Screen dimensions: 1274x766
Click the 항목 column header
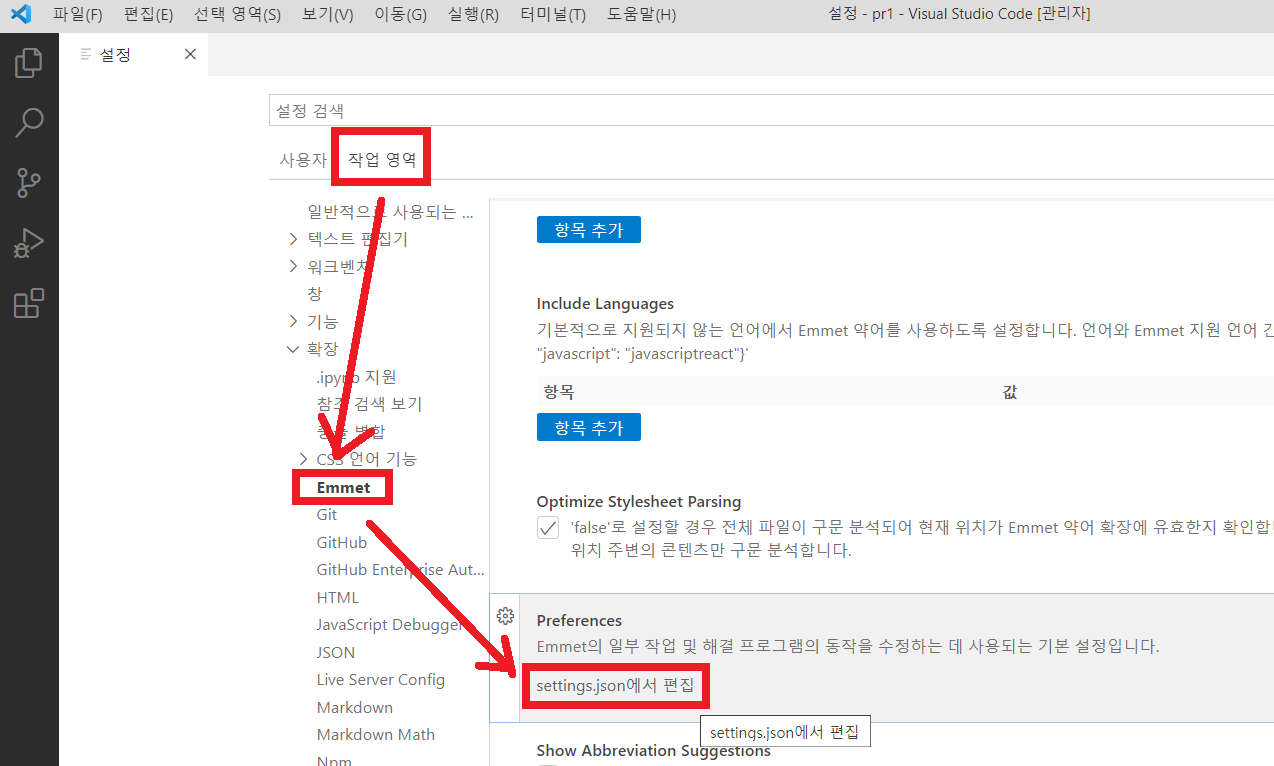pos(559,392)
